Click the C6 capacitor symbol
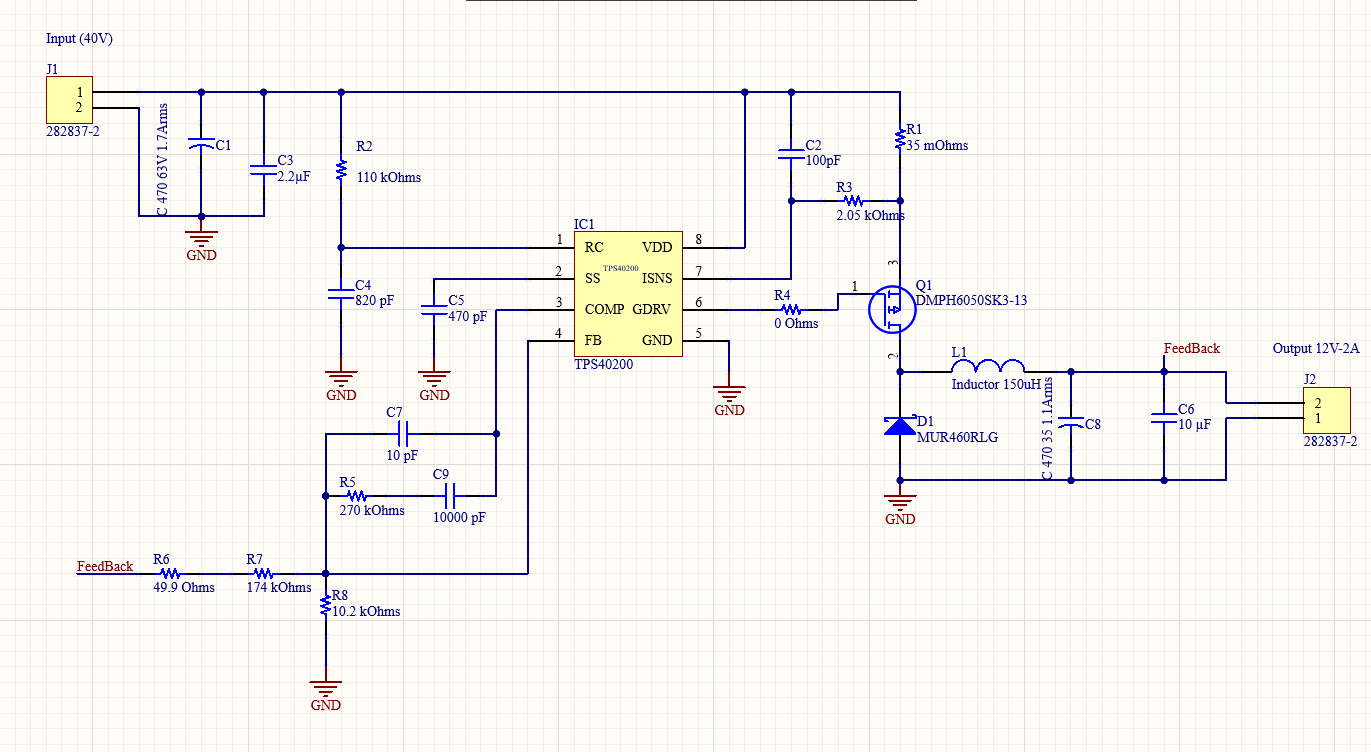The image size is (1371, 752). coord(1164,417)
